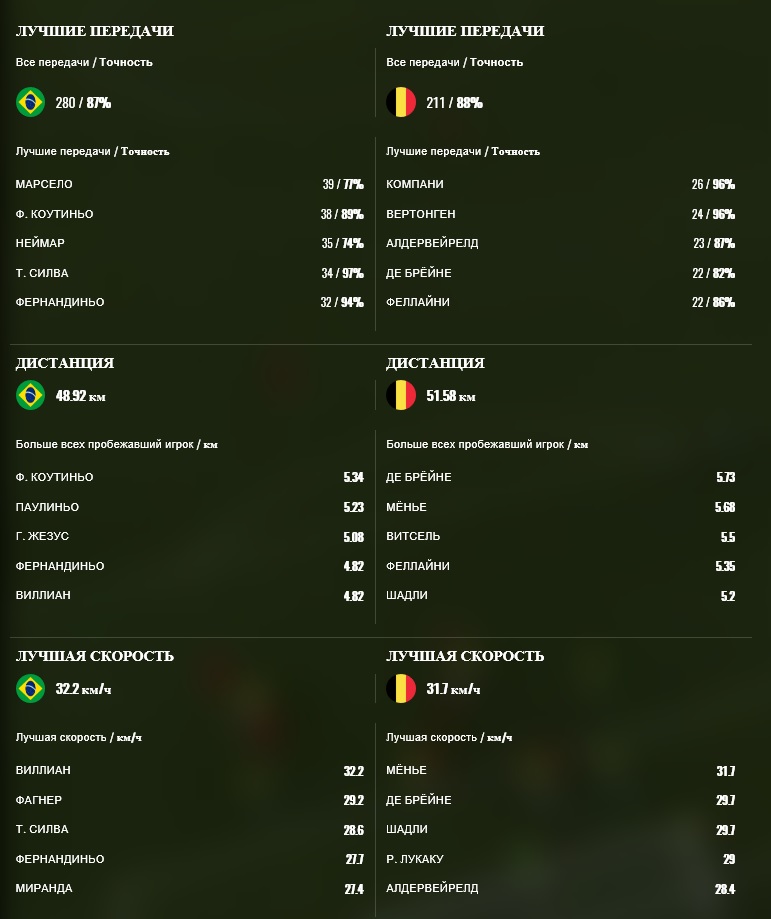
Task: Select player КОМПАНИ in passes list
Action: pyautogui.click(x=415, y=184)
